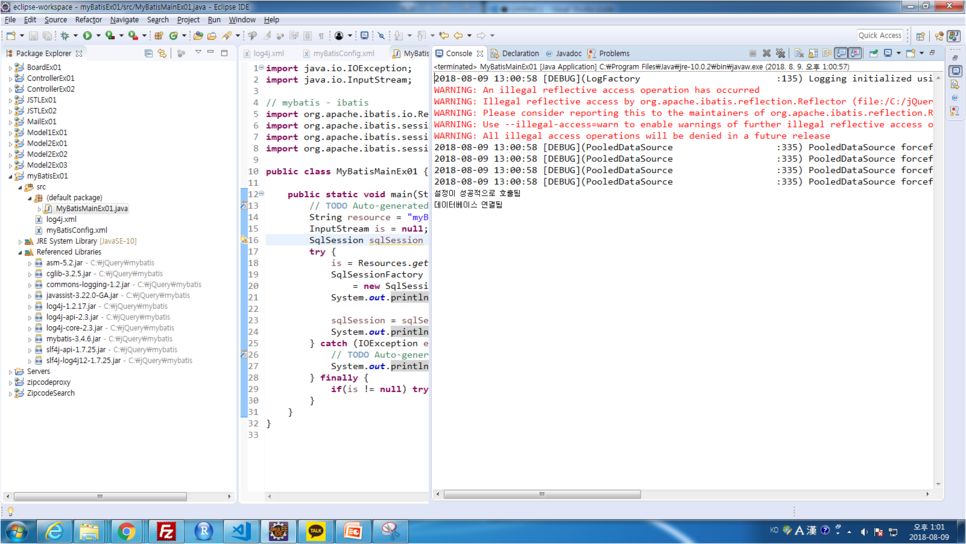Toggle Word Wrap in Console toolbar
The height and width of the screenshot is (544, 966).
(827, 53)
